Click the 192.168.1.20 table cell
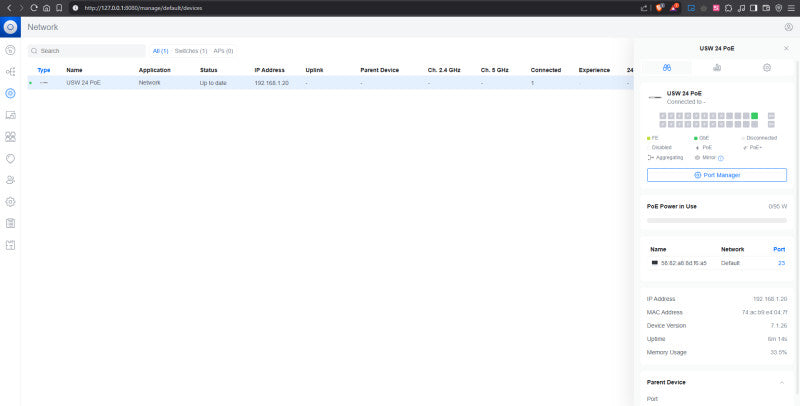 tap(271, 83)
